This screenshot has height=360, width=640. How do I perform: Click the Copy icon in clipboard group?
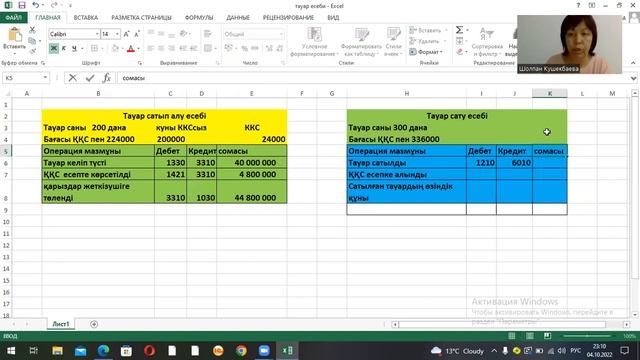pyautogui.click(x=32, y=40)
